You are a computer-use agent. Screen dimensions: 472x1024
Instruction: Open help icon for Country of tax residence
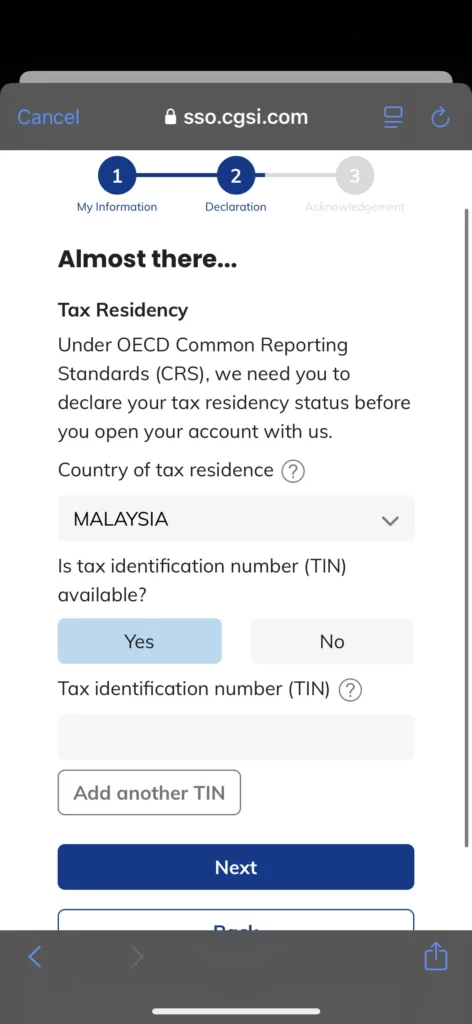pos(293,471)
